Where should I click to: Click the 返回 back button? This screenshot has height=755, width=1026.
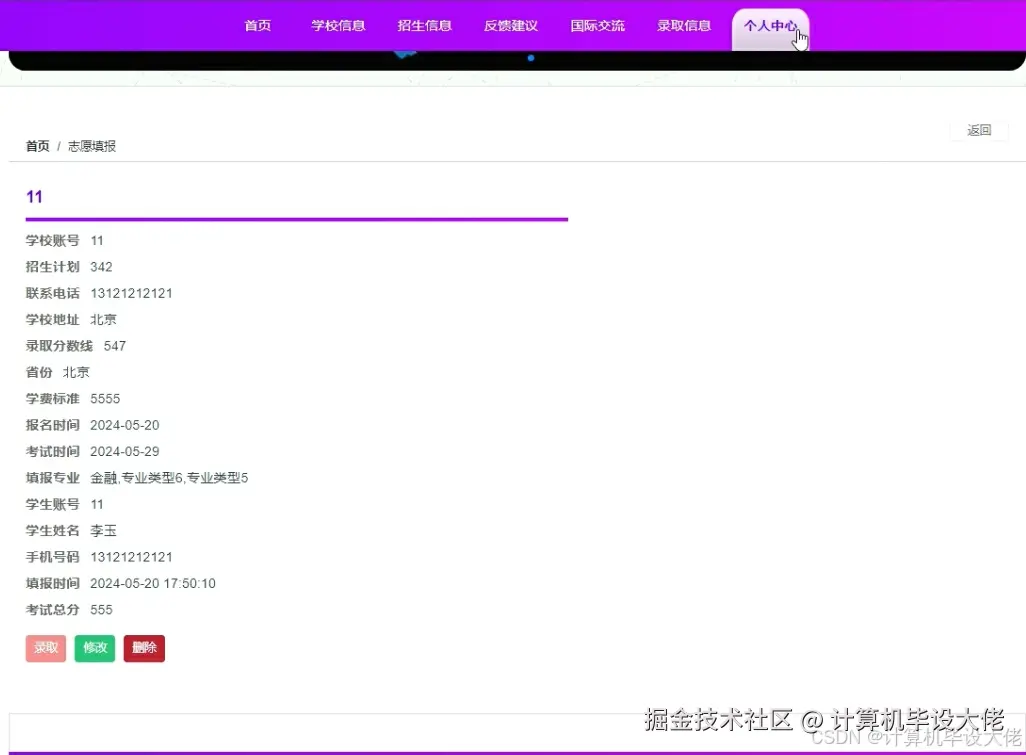pos(979,130)
